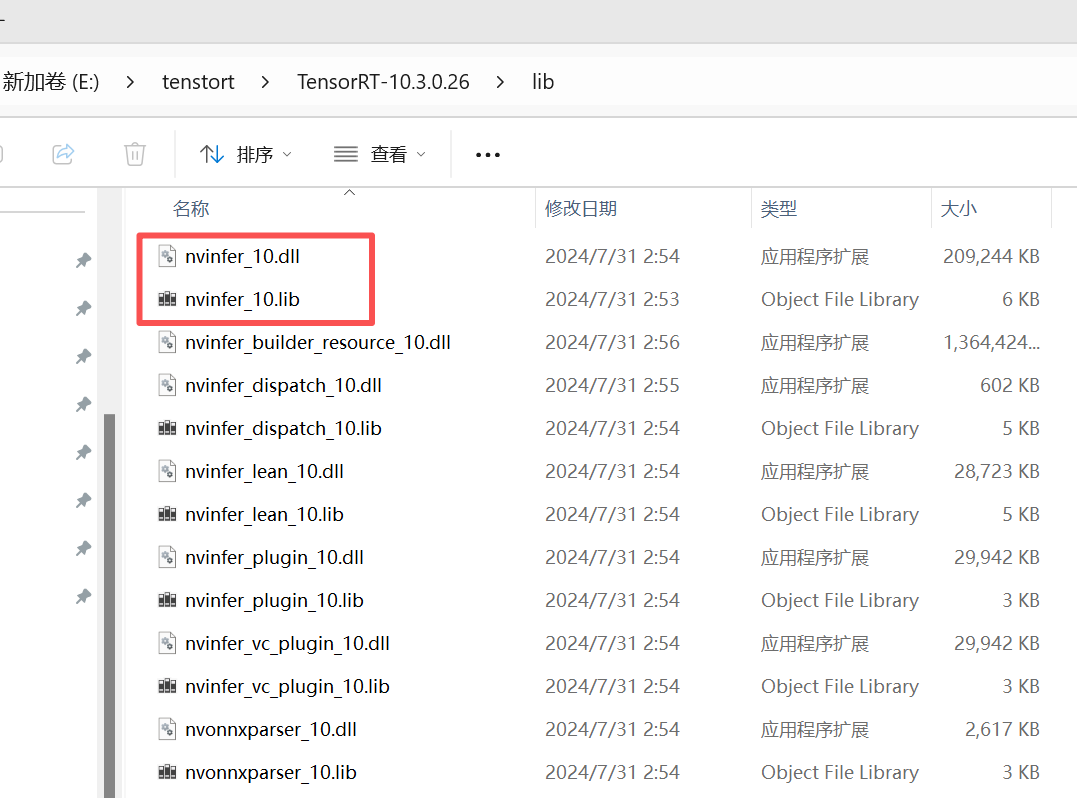Image resolution: width=1077 pixels, height=798 pixels.
Task: Sort by Type (类型) column header
Action: click(x=779, y=209)
